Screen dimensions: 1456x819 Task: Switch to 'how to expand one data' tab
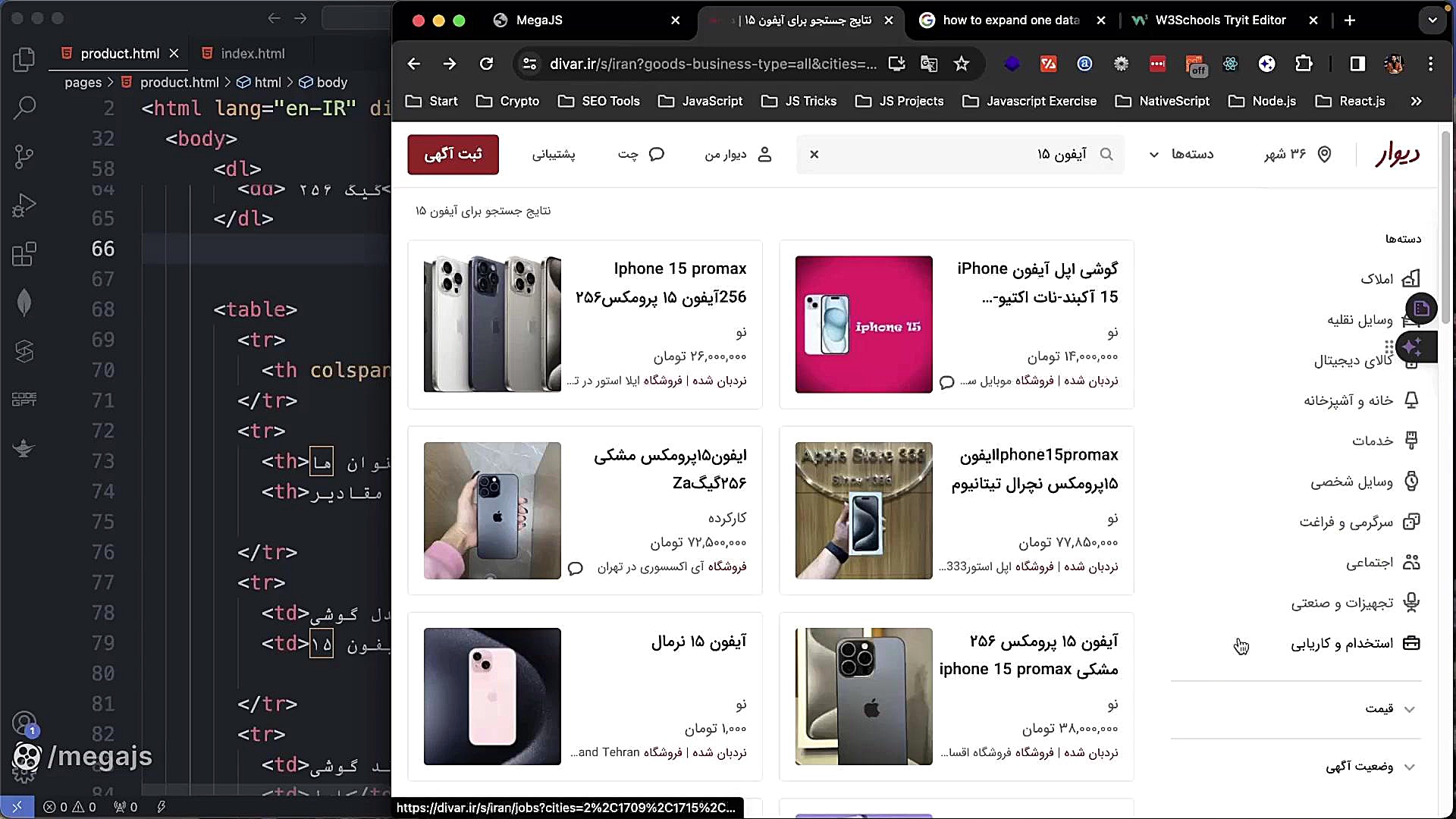click(x=1012, y=20)
